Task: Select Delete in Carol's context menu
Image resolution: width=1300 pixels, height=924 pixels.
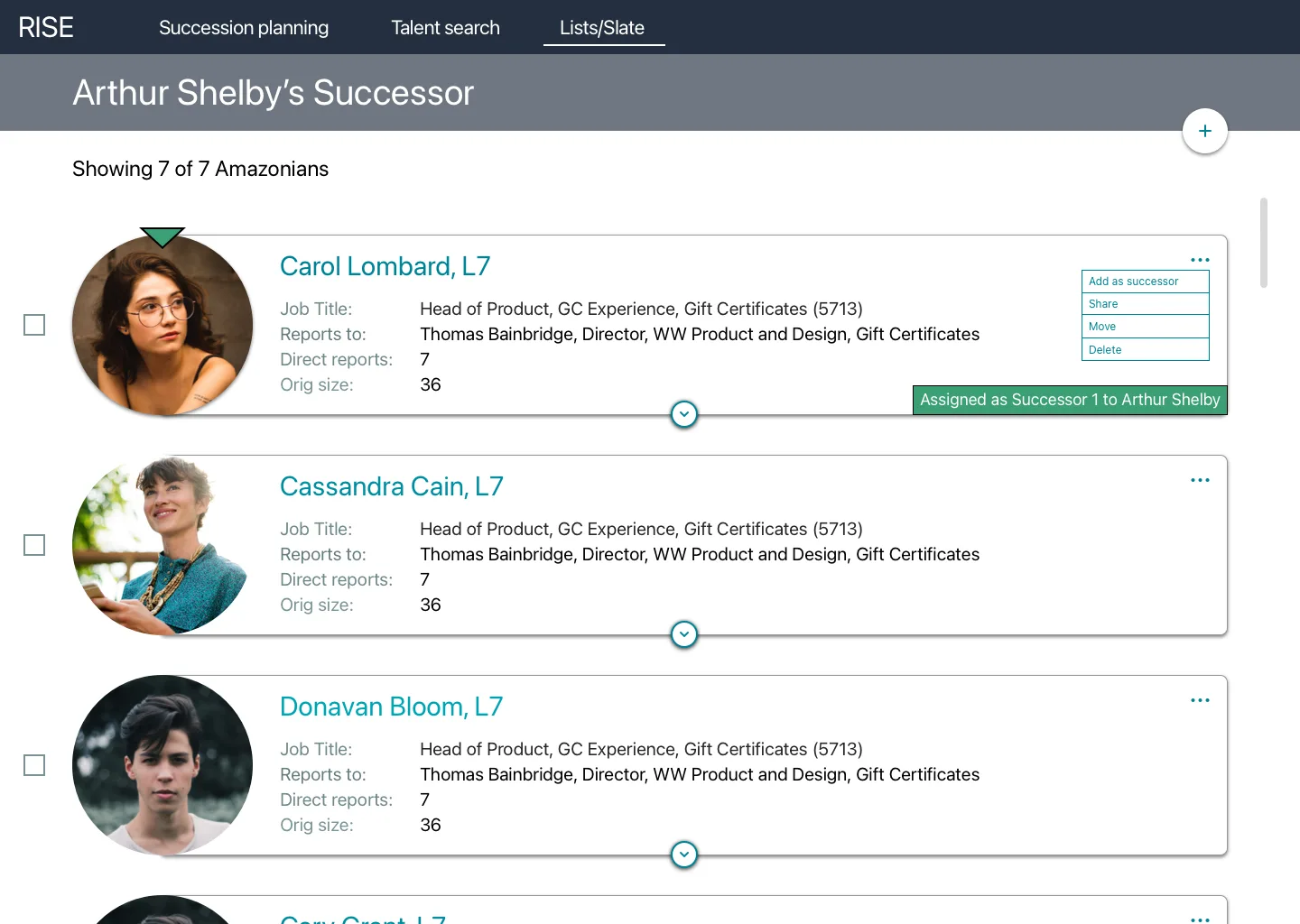Action: click(x=1146, y=349)
